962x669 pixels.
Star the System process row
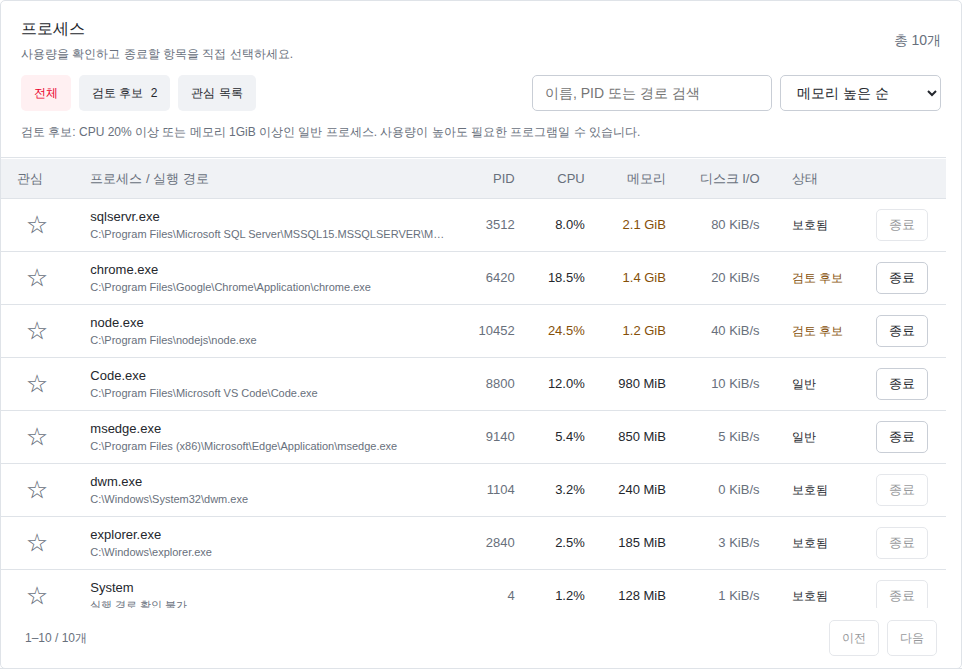(37, 595)
